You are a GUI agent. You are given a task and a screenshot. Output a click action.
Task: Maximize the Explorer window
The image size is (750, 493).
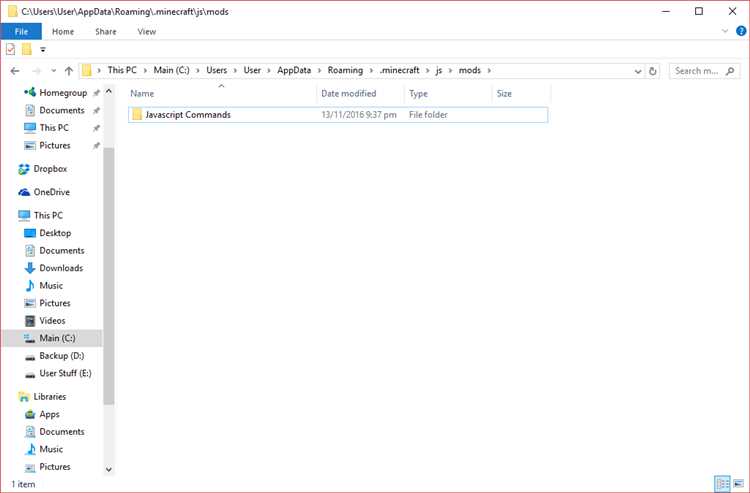coord(699,11)
